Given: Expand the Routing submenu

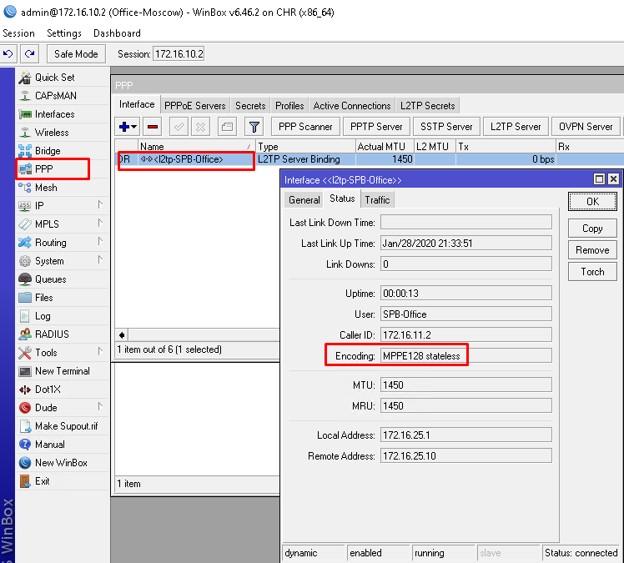Looking at the screenshot, I should 100,241.
